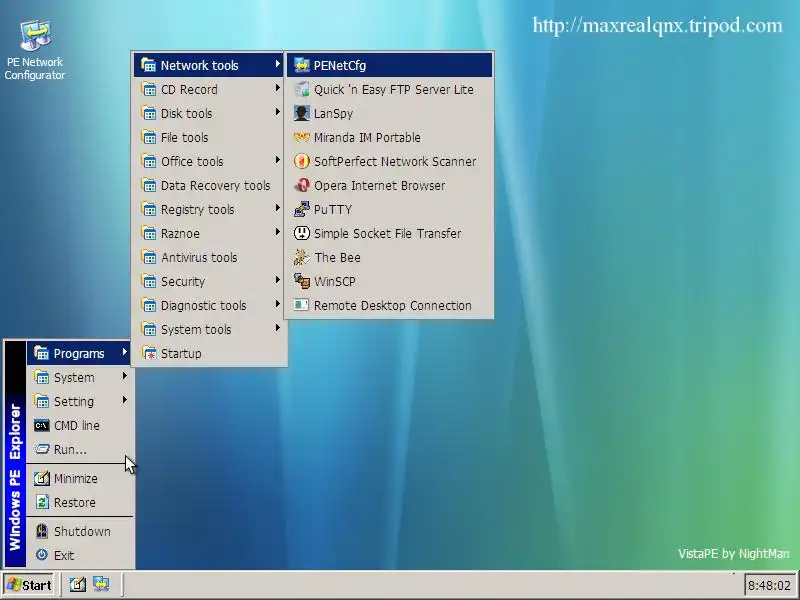This screenshot has height=600, width=800.
Task: Expand the Raznoe submenu arrow
Action: 278,232
